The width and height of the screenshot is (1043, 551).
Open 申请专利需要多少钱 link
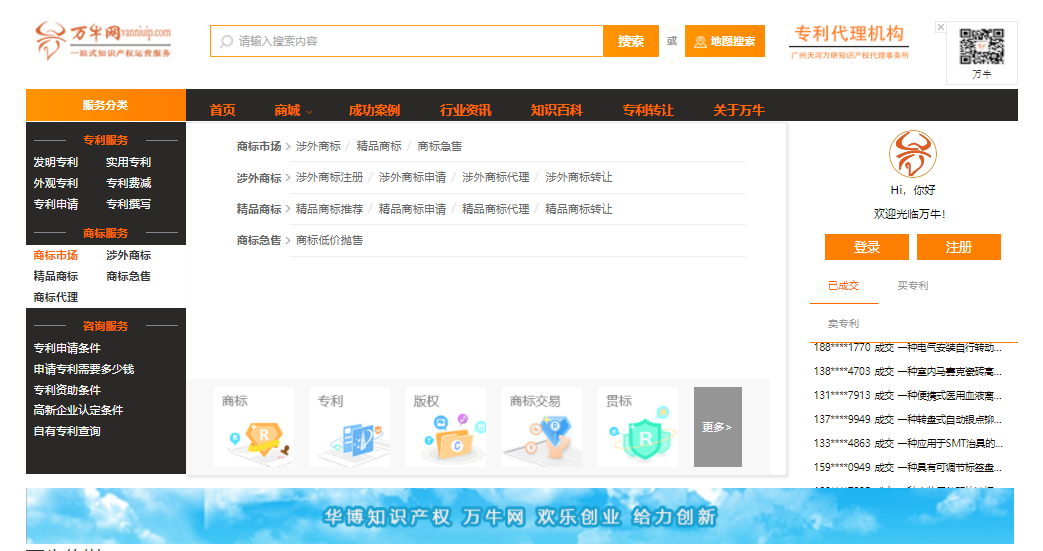coord(84,369)
